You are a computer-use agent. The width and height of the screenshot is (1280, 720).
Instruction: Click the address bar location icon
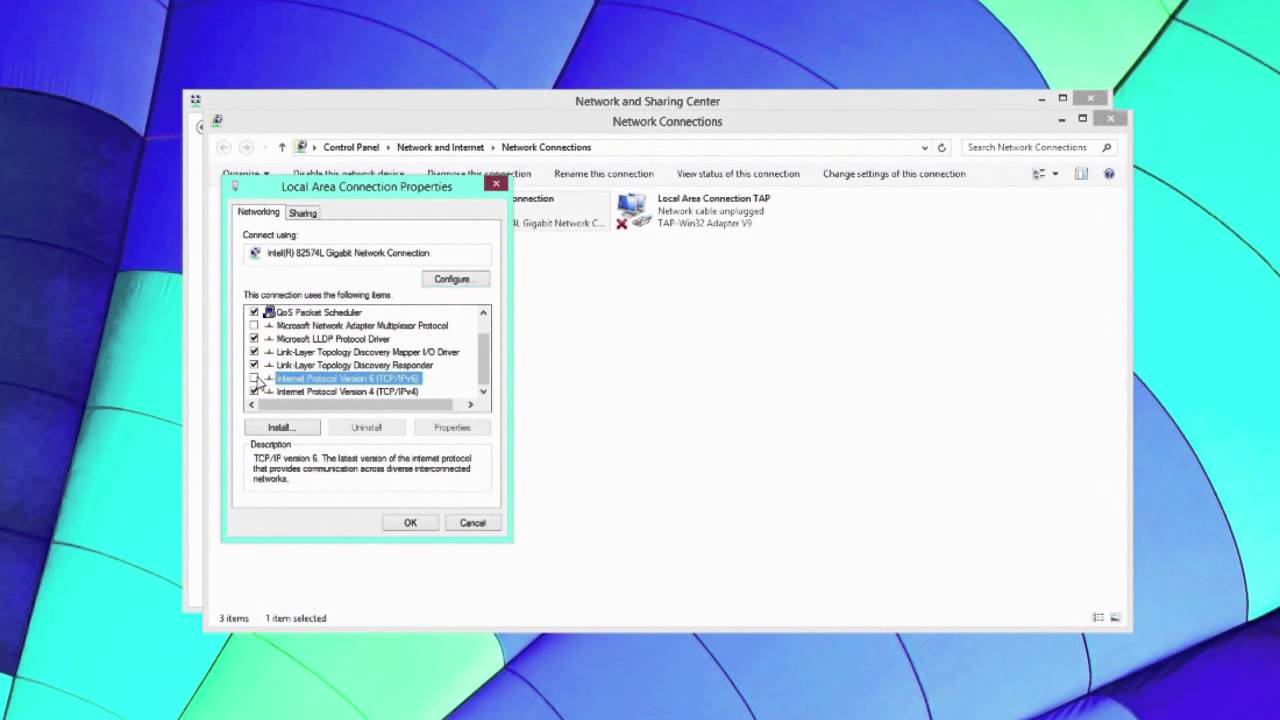[x=302, y=147]
